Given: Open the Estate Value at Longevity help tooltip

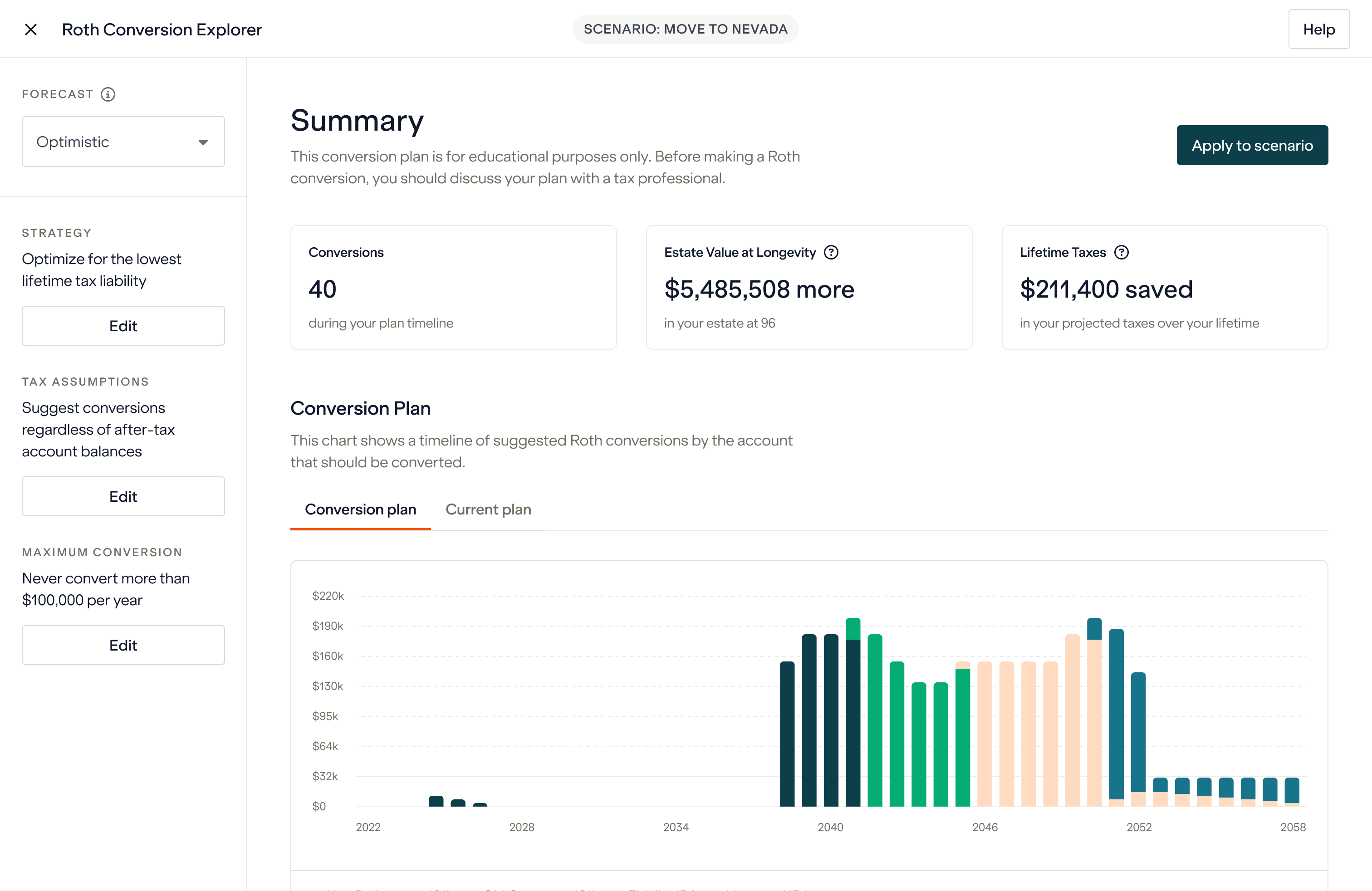Looking at the screenshot, I should tap(831, 252).
